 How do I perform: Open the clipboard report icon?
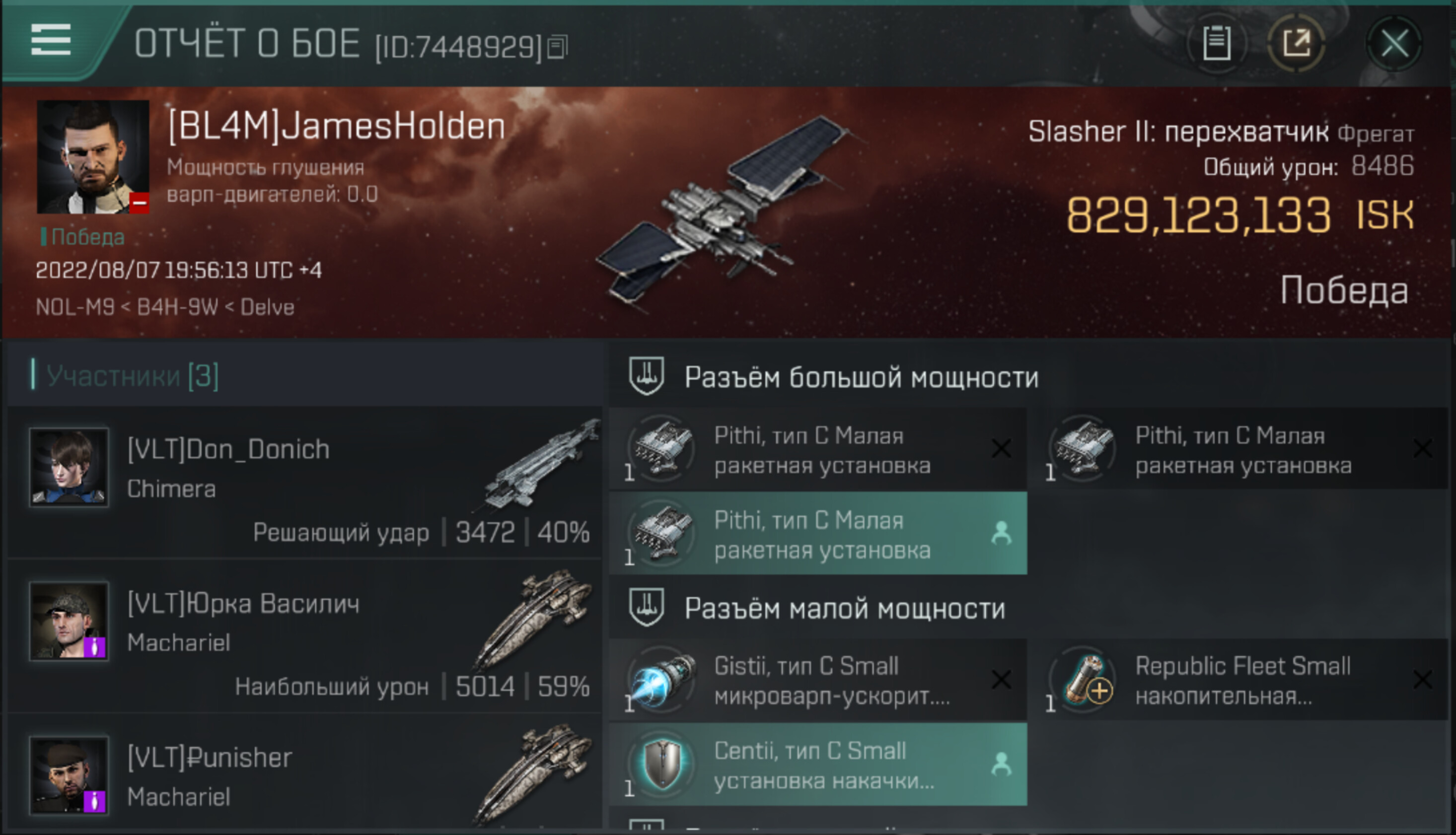(x=1216, y=42)
